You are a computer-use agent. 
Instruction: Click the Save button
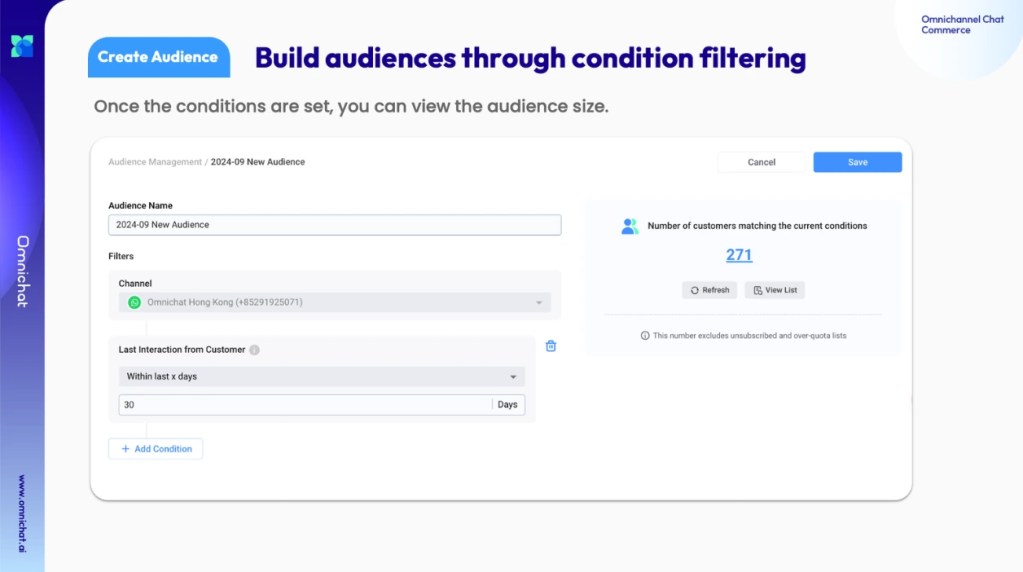coord(857,162)
